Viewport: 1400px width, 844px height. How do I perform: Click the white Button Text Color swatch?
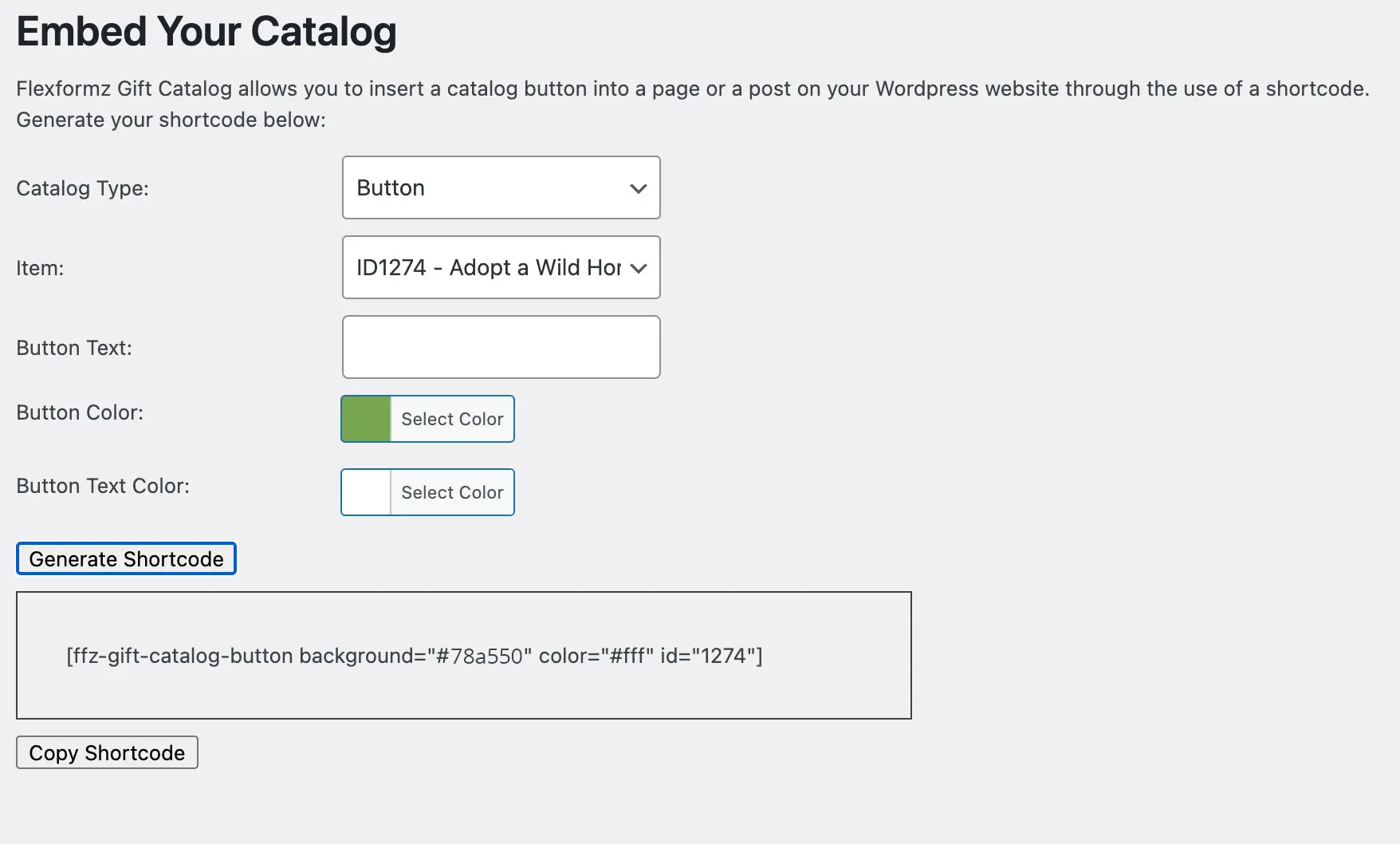pos(366,492)
